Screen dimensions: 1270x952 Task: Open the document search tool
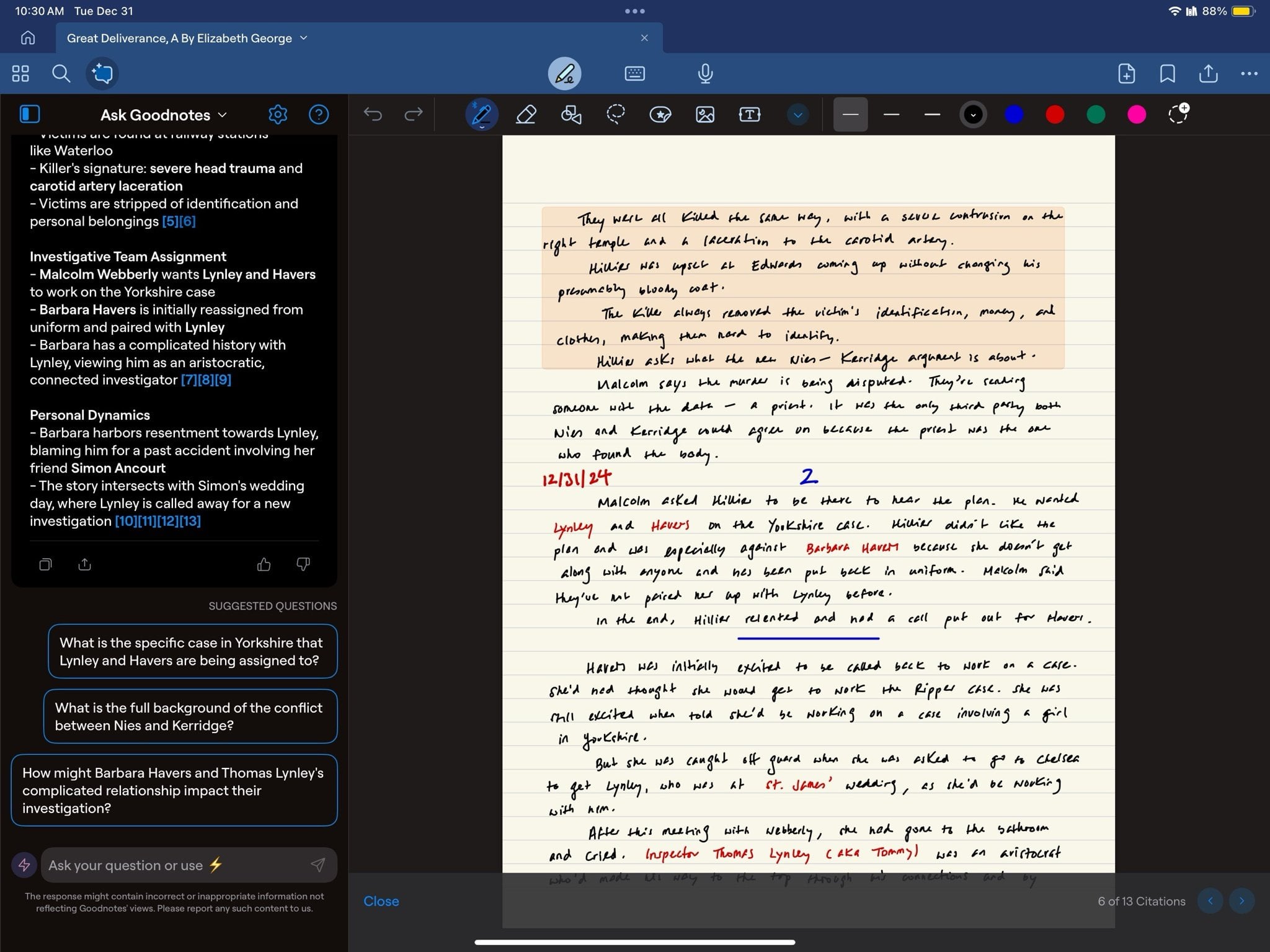coord(61,74)
